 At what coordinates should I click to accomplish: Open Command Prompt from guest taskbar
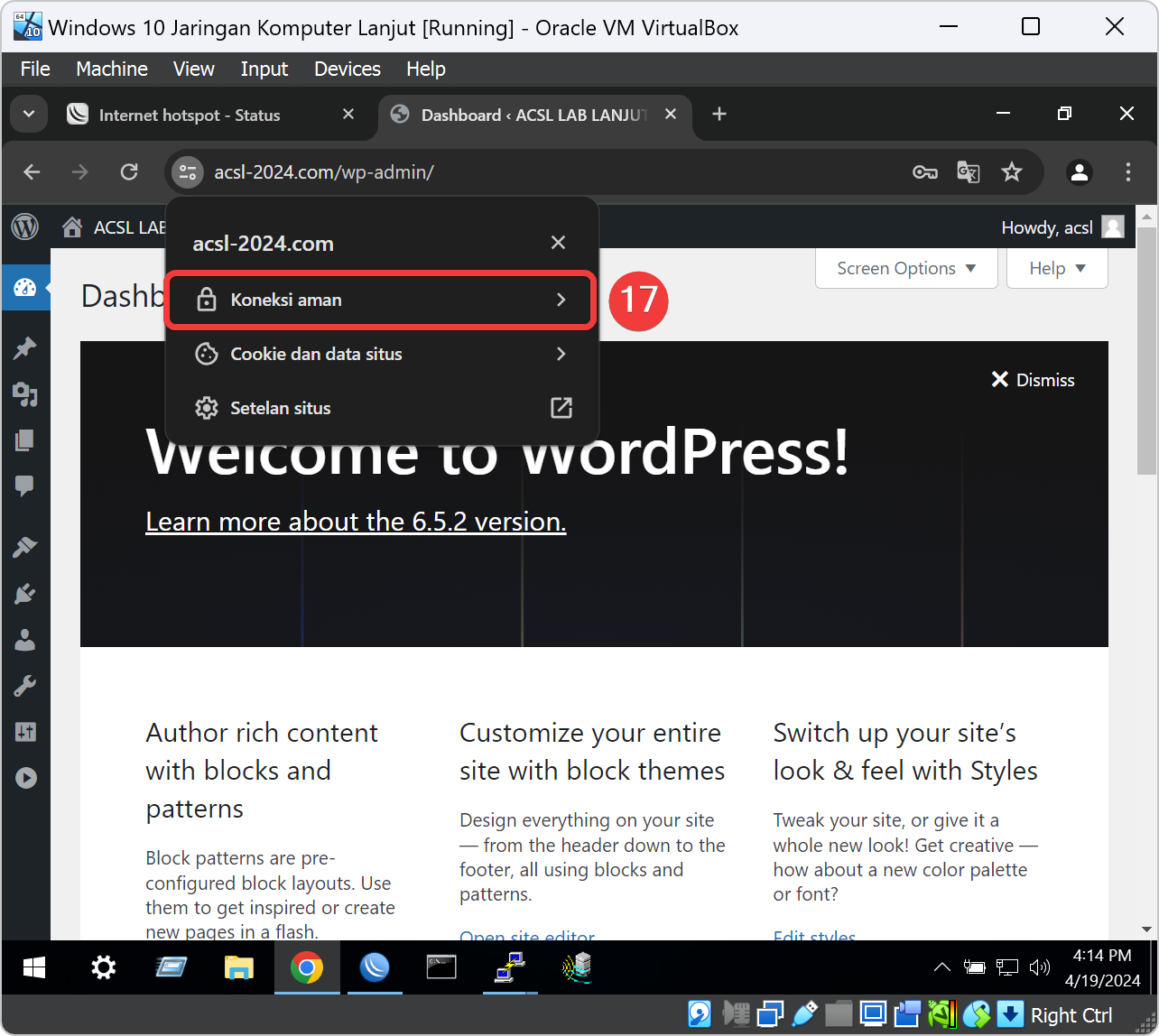[441, 967]
